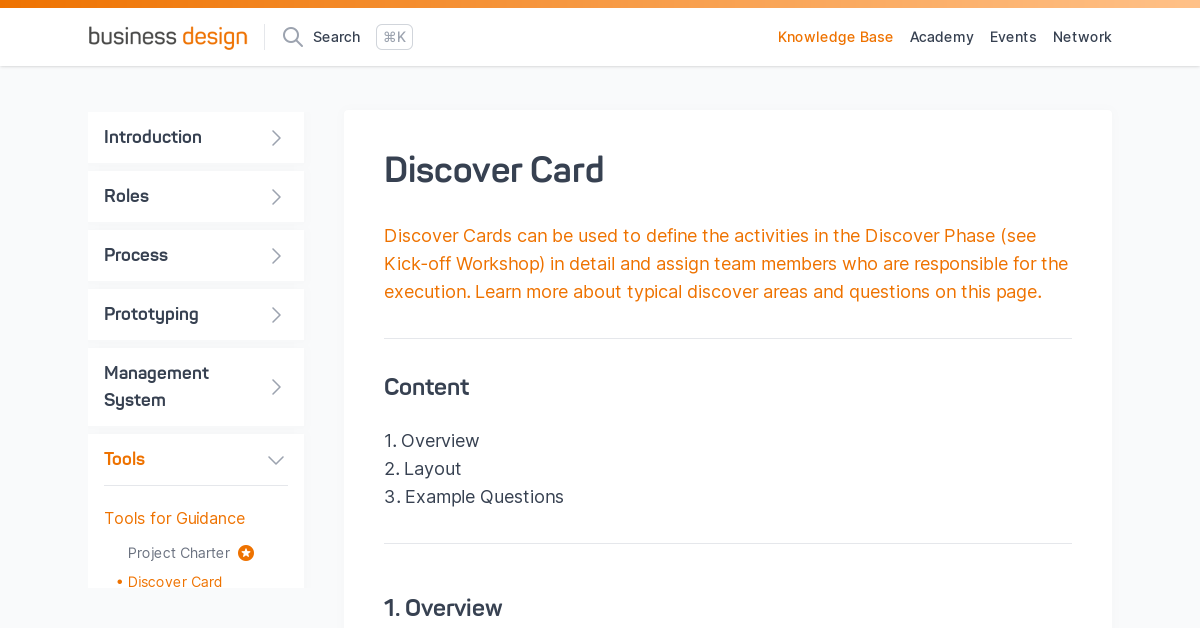
Task: Go to the Academy page
Action: (941, 37)
